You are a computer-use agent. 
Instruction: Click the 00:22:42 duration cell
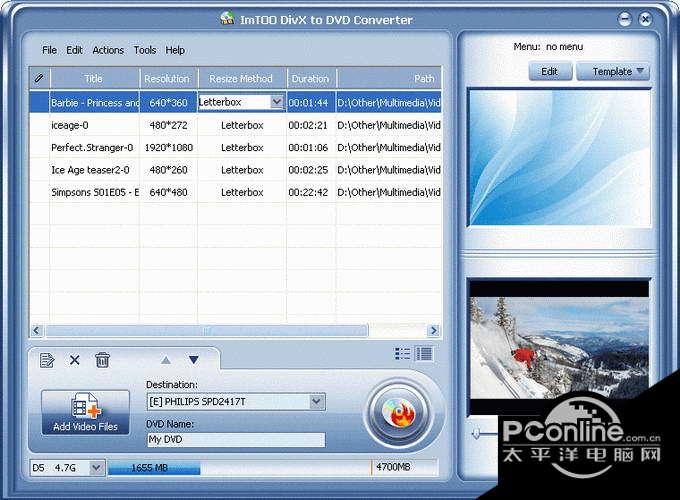tap(308, 193)
